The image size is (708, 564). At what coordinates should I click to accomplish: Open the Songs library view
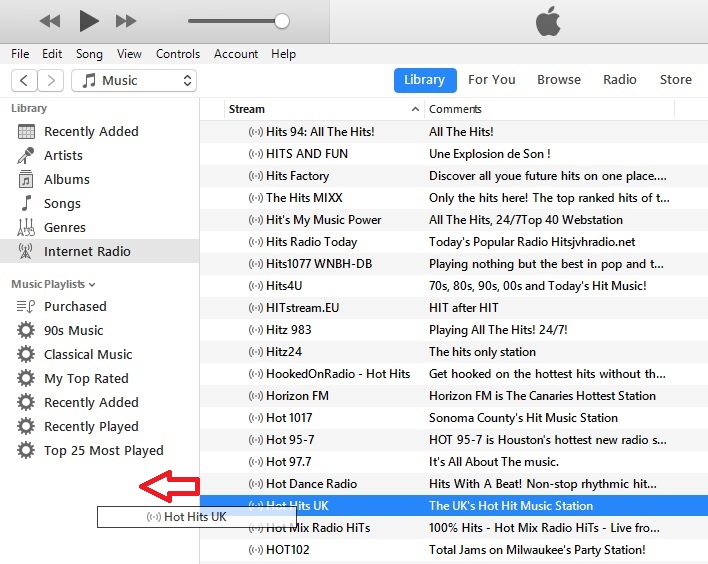pyautogui.click(x=62, y=204)
